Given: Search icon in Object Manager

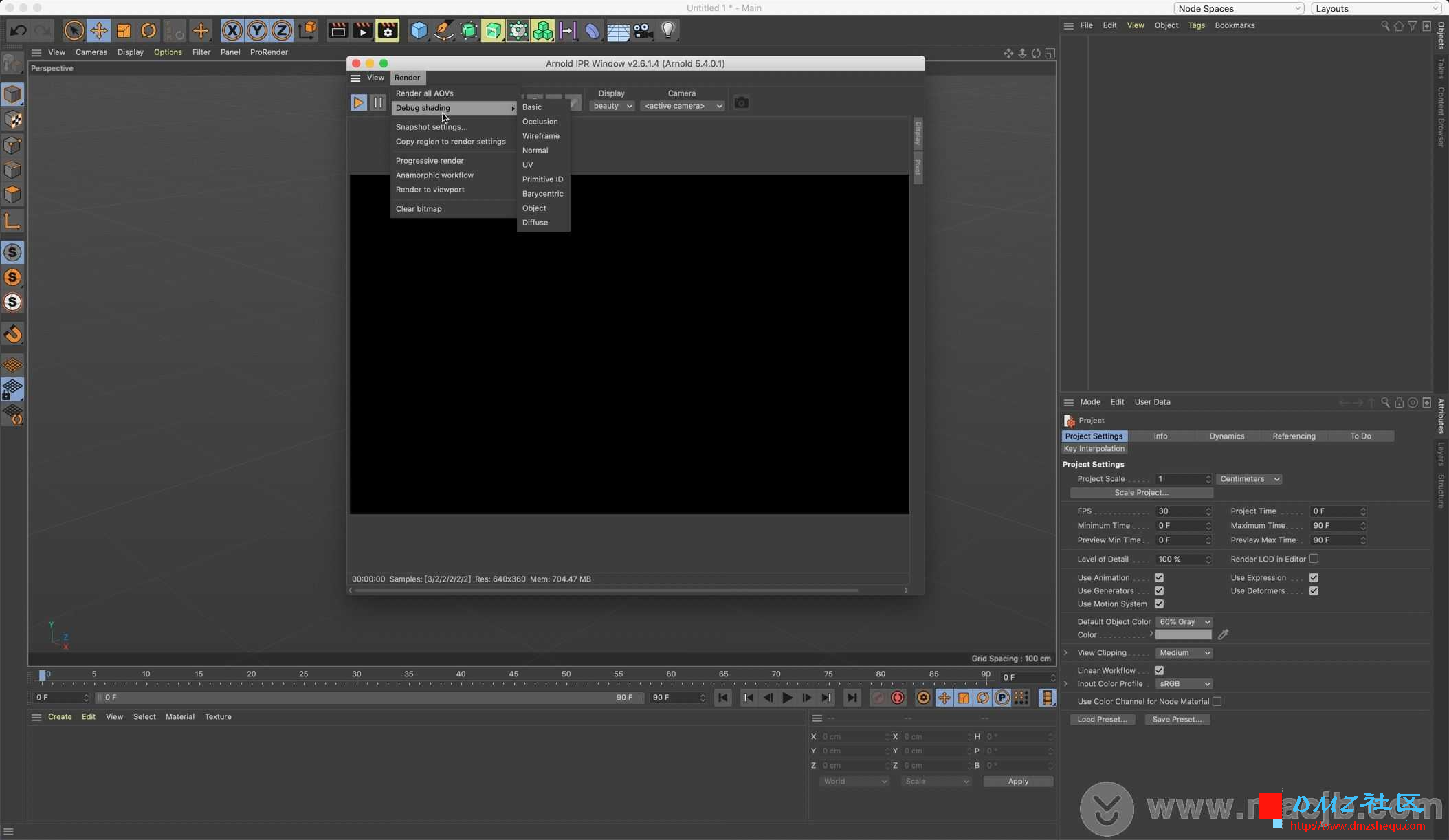Looking at the screenshot, I should tap(1385, 25).
